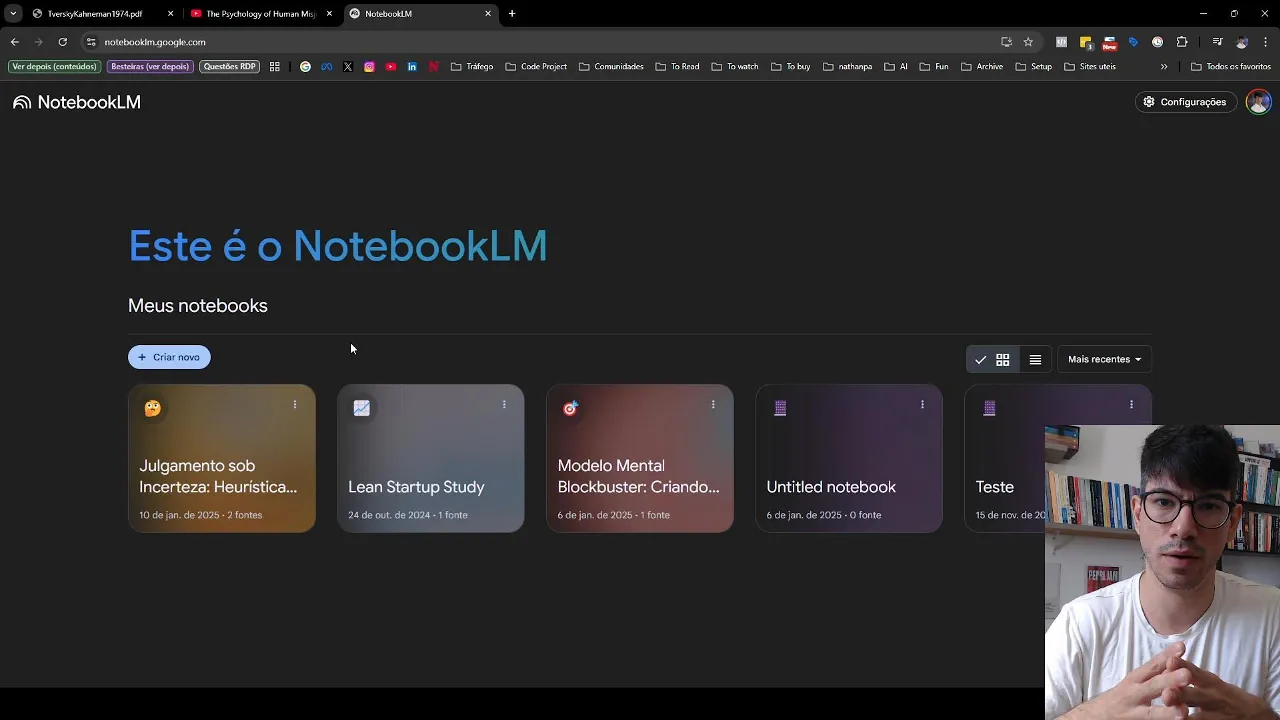The height and width of the screenshot is (720, 1280).
Task: View site information icon in address bar
Action: tap(91, 42)
